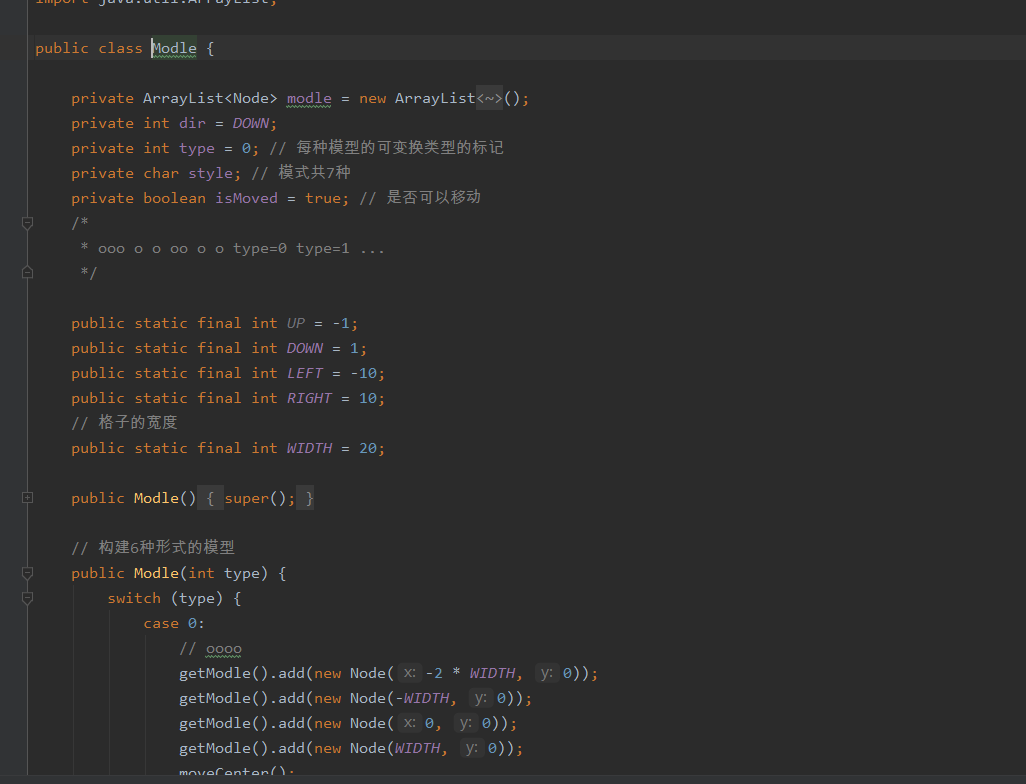Collapse the Modle(int type) constructor

[x=27, y=573]
